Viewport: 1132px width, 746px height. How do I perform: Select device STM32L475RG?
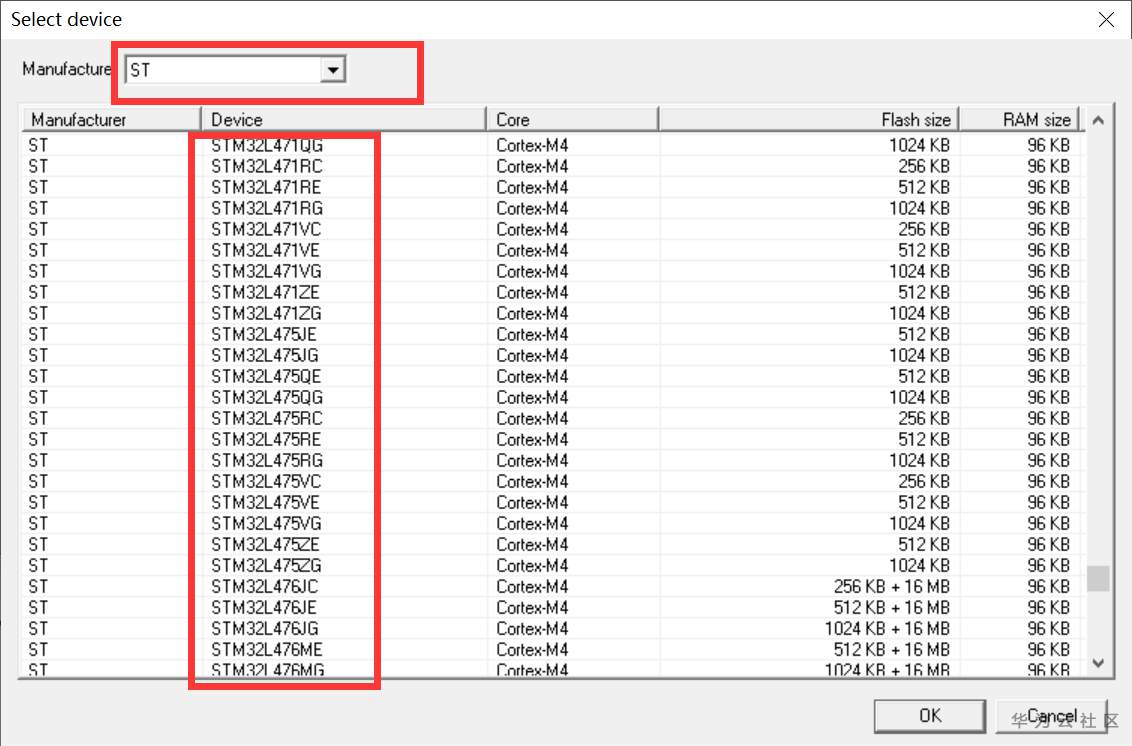pyautogui.click(x=267, y=459)
